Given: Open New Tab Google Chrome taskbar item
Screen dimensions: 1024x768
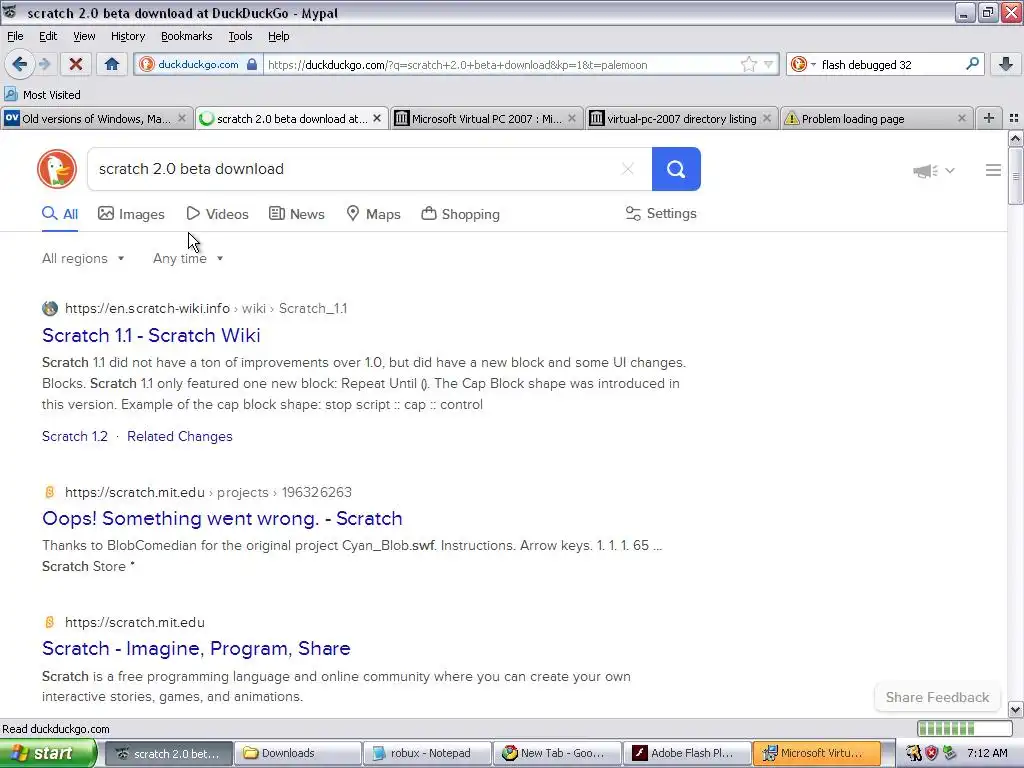Looking at the screenshot, I should point(556,753).
